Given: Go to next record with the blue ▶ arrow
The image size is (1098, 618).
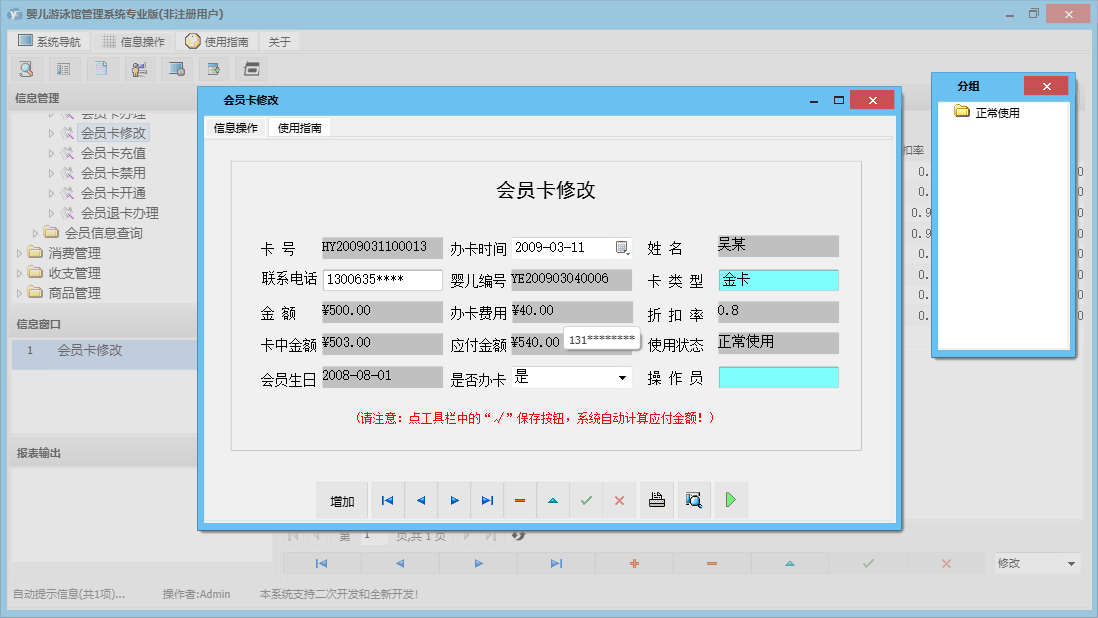Looking at the screenshot, I should click(x=454, y=500).
